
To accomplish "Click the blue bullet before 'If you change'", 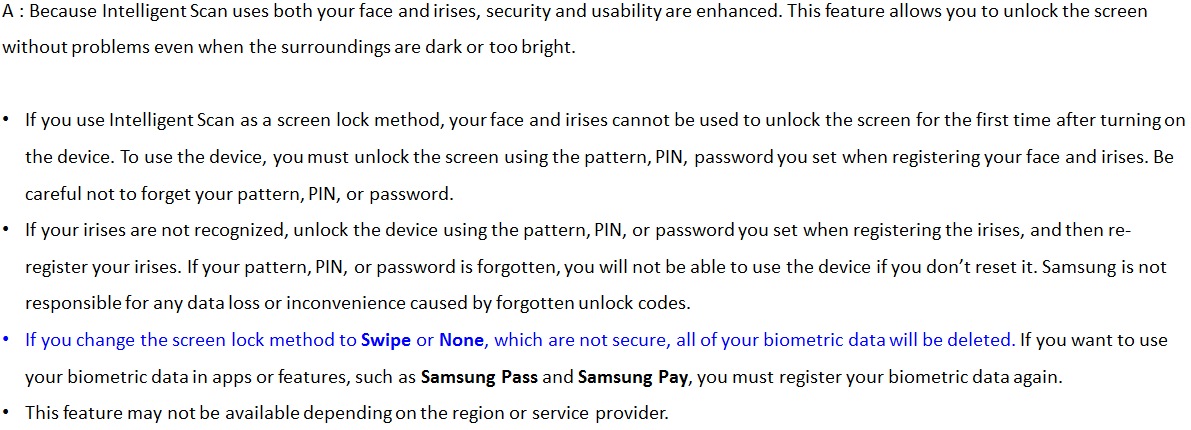I will (6, 340).
